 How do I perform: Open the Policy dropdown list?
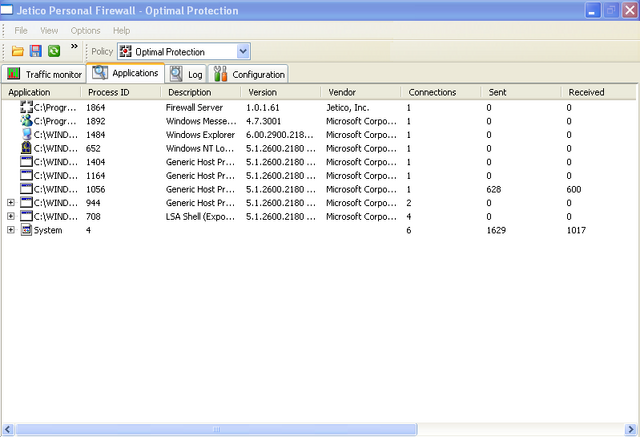tap(243, 51)
